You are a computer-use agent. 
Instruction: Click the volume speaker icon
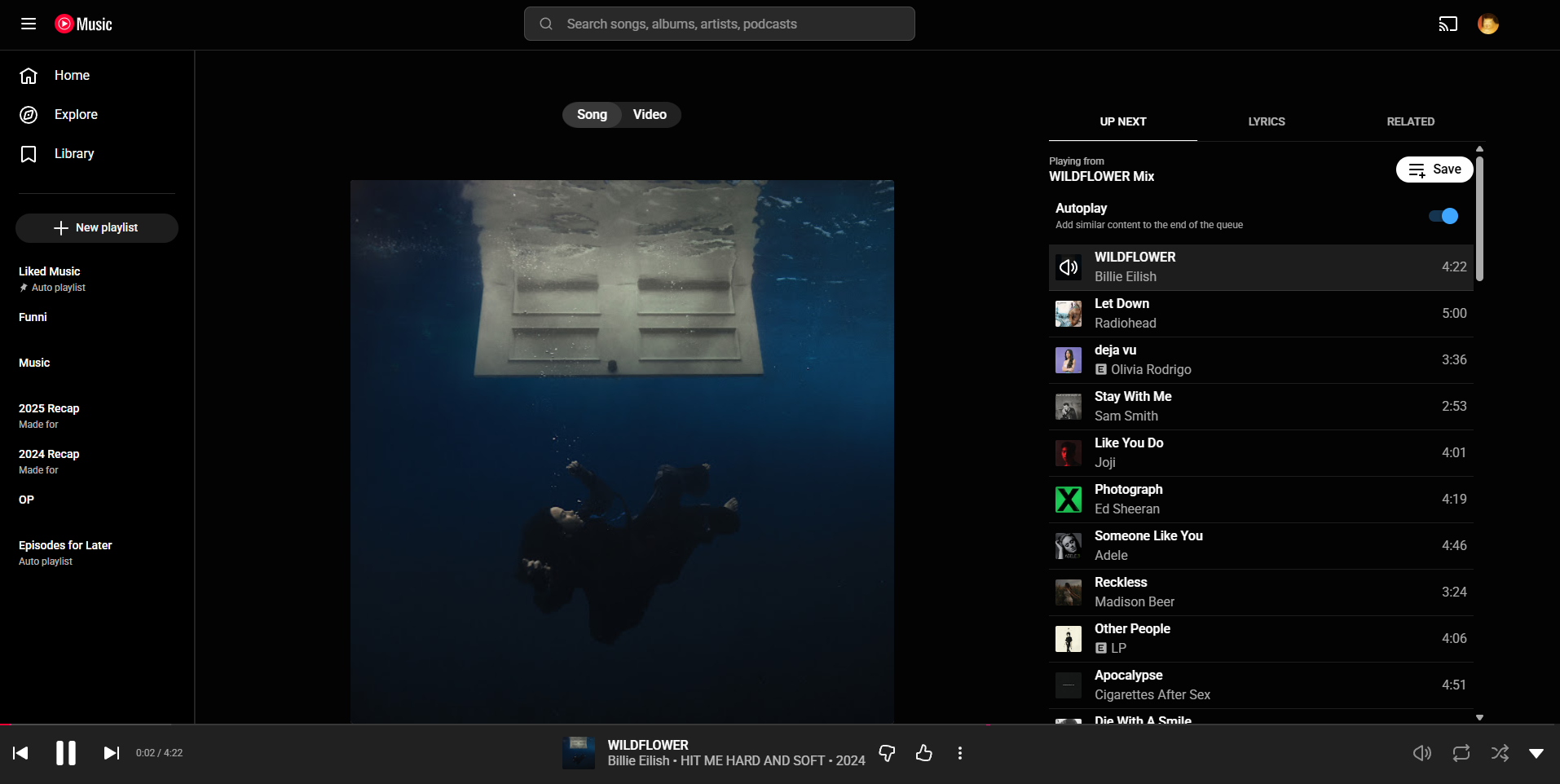(1422, 753)
